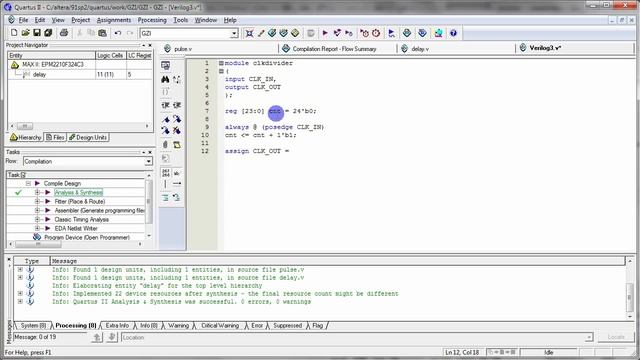This screenshot has height=360, width=640.
Task: Click the blue Start Simulation toolbar icon
Action: (x=391, y=33)
